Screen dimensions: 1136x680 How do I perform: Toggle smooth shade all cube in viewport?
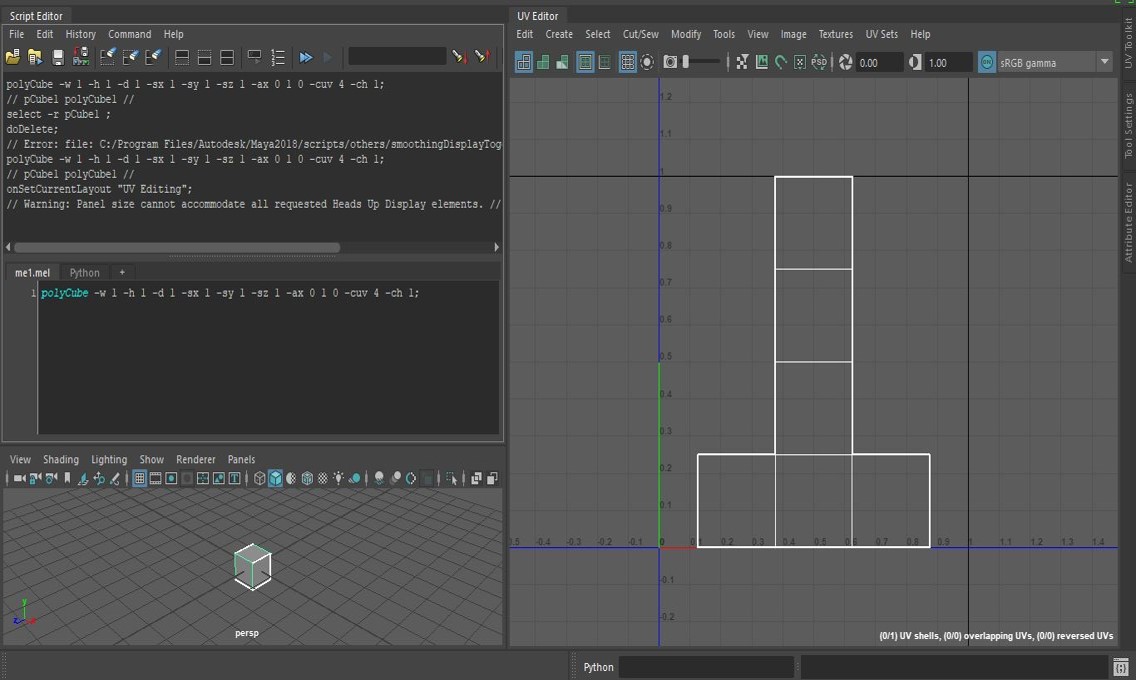pos(275,479)
